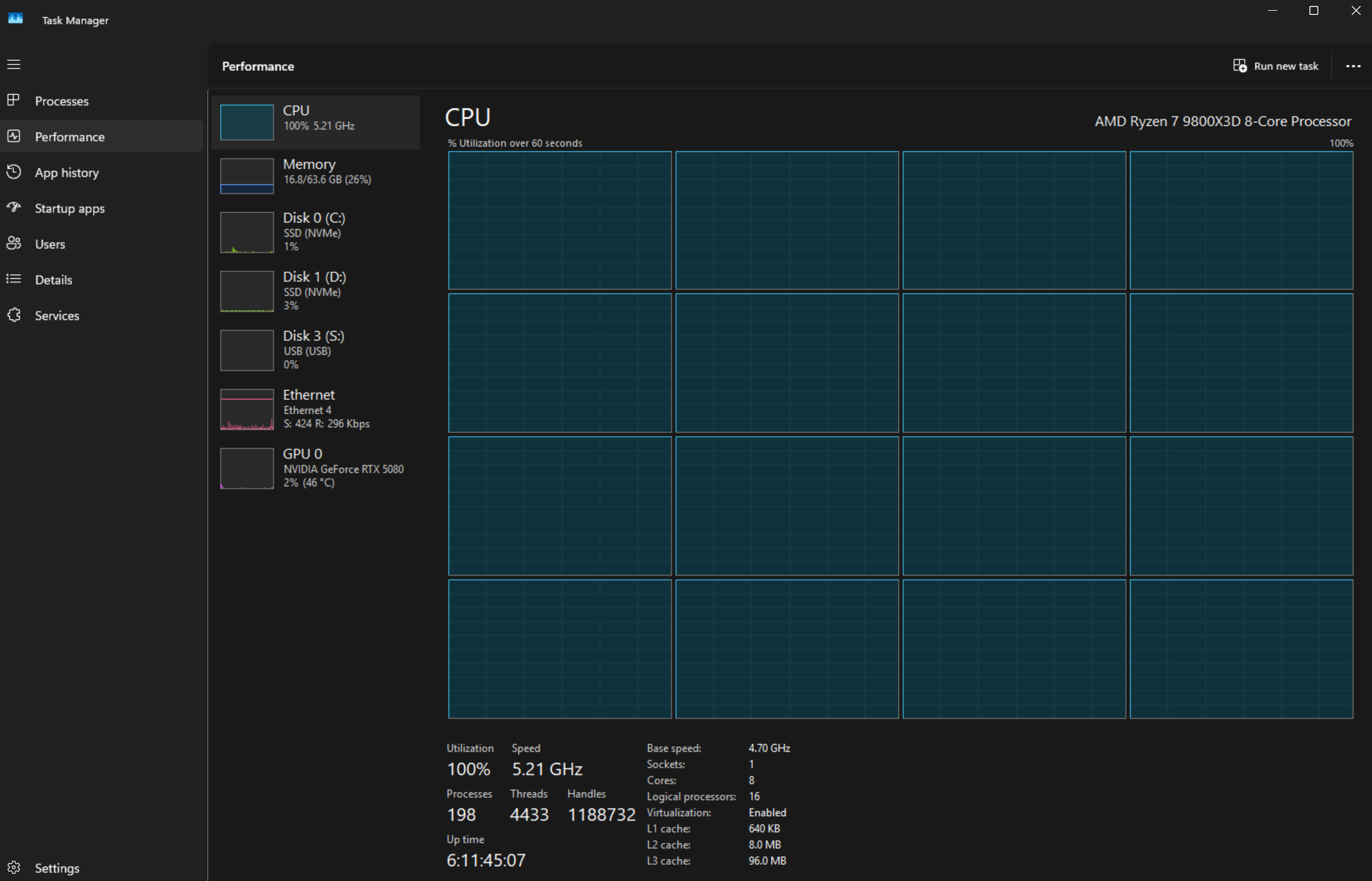
Task: Minimize the Task Manager window
Action: pos(1272,11)
